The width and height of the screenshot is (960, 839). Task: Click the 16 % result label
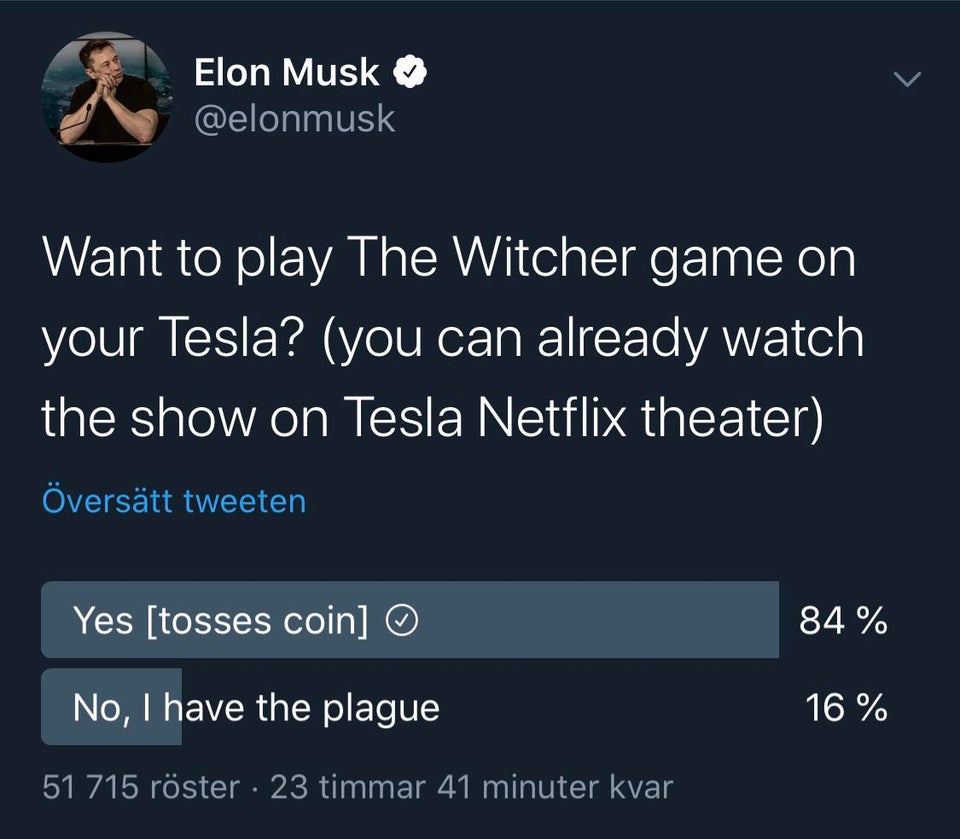tap(846, 708)
